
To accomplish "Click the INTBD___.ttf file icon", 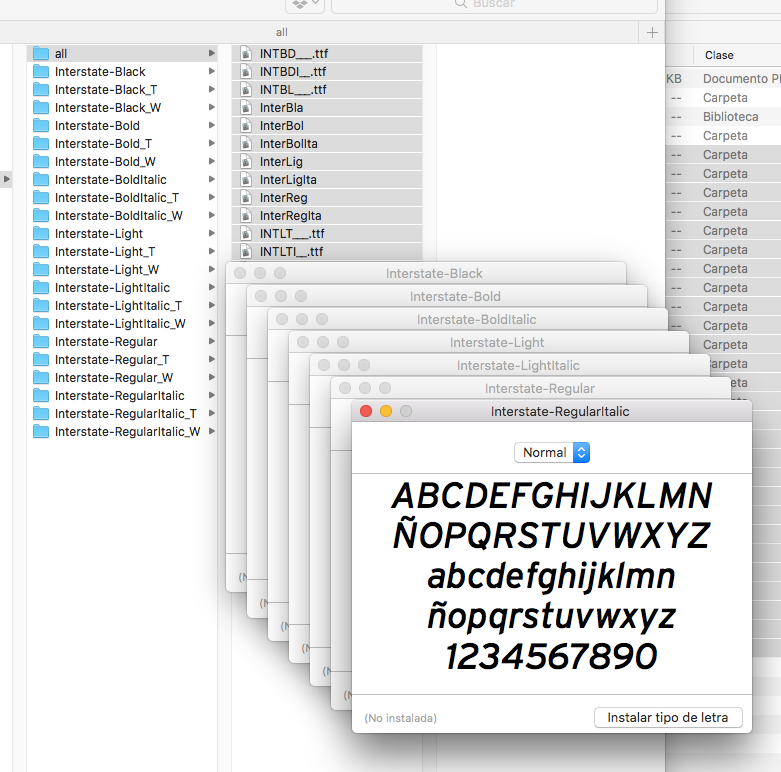I will (x=246, y=53).
